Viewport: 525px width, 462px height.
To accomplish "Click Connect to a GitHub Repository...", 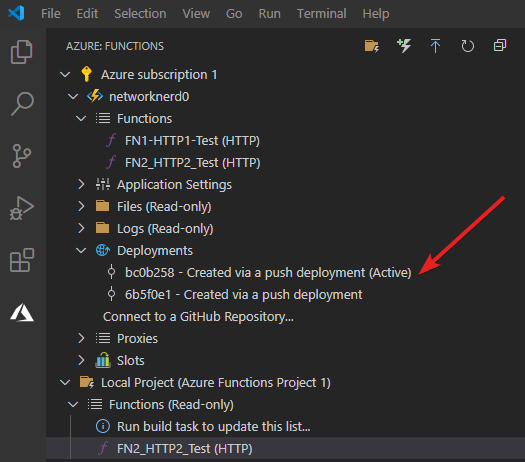I will point(198,316).
